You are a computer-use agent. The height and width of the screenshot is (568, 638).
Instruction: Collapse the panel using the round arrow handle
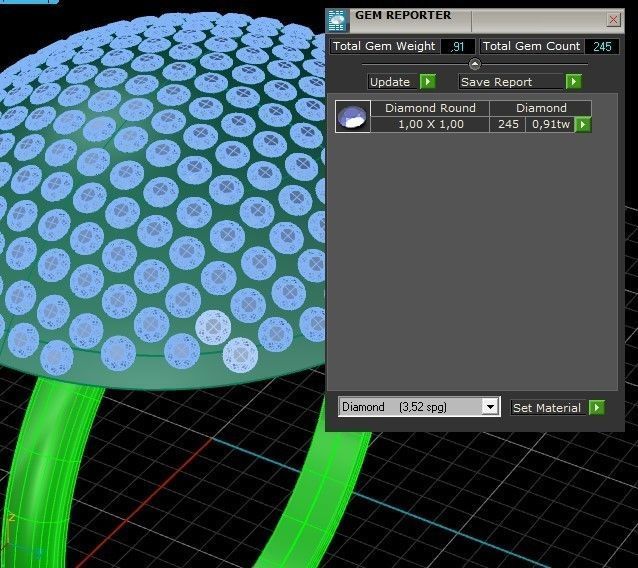point(474,64)
